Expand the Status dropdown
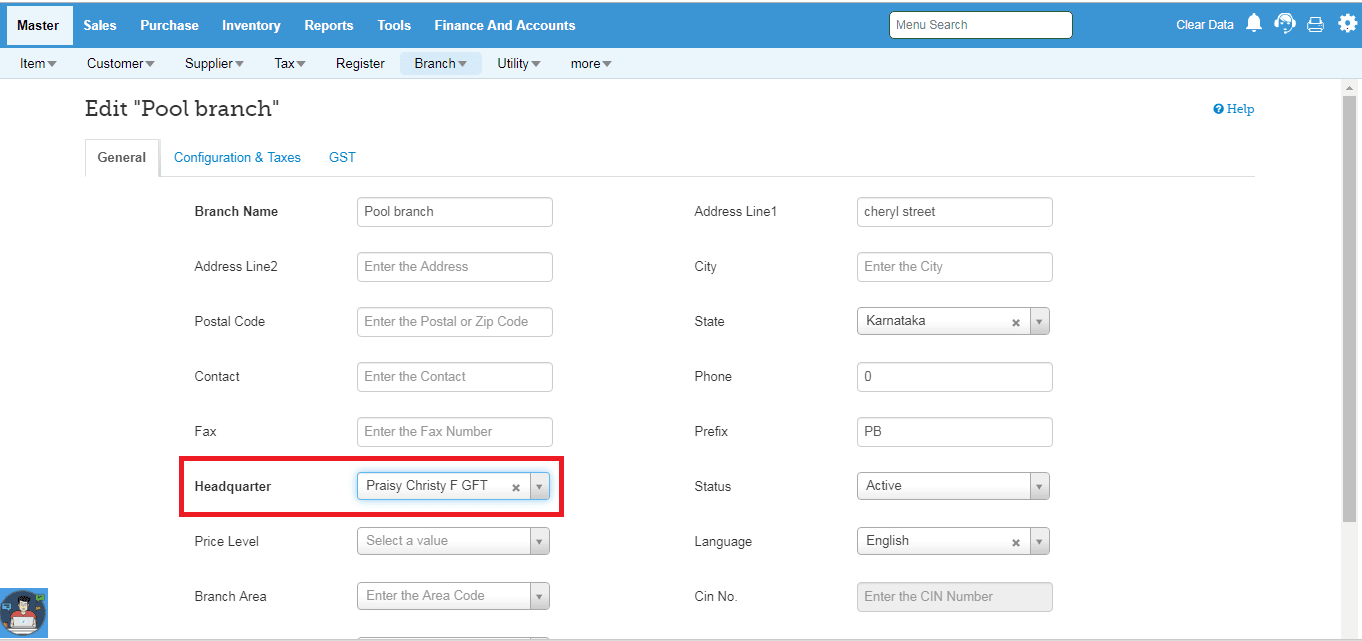 (1039, 486)
